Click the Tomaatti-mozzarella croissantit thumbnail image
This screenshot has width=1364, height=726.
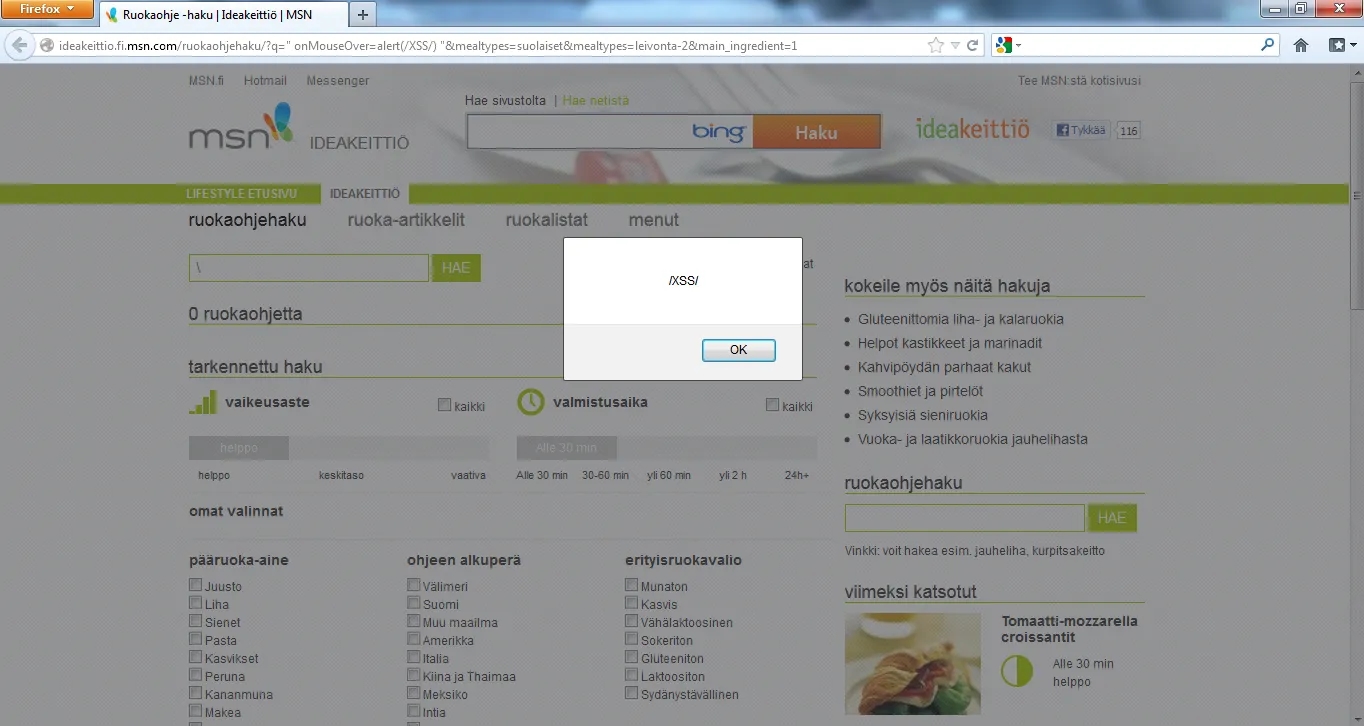[912, 663]
